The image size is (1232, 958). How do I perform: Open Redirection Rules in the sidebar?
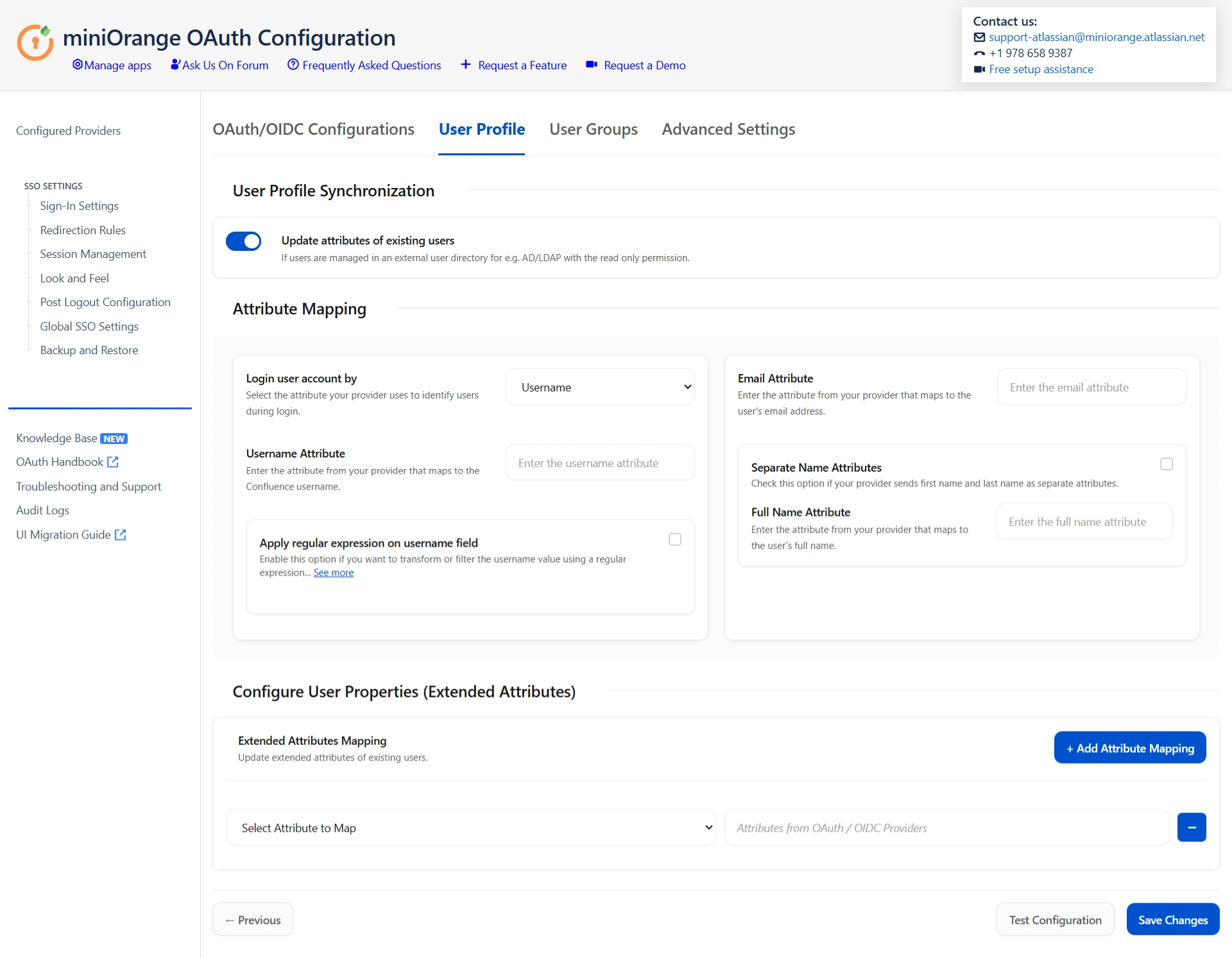tap(83, 230)
